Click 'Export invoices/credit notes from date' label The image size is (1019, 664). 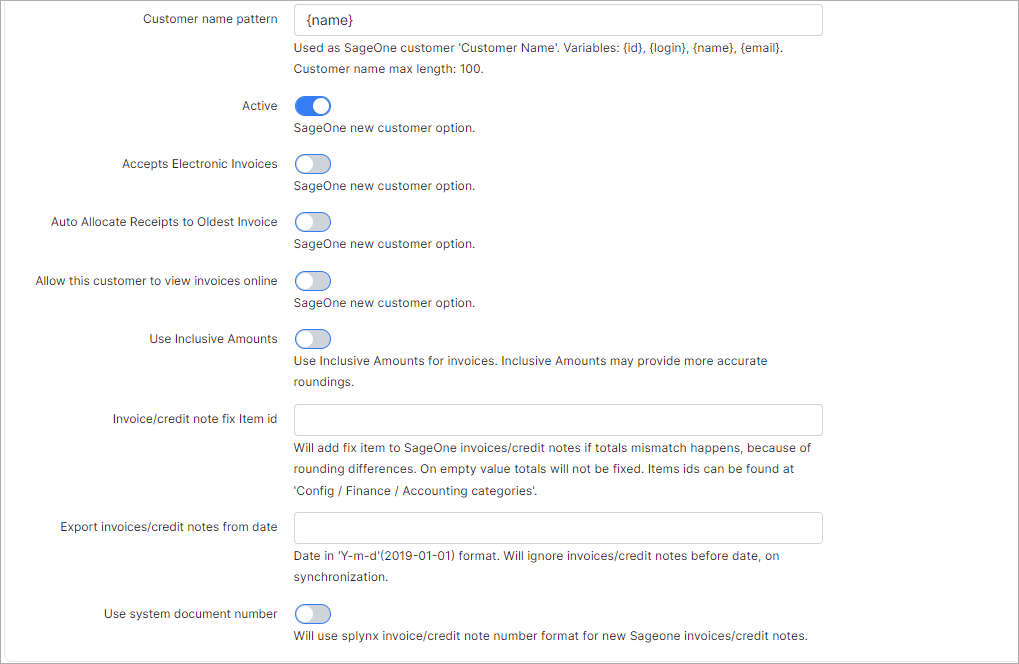point(168,527)
